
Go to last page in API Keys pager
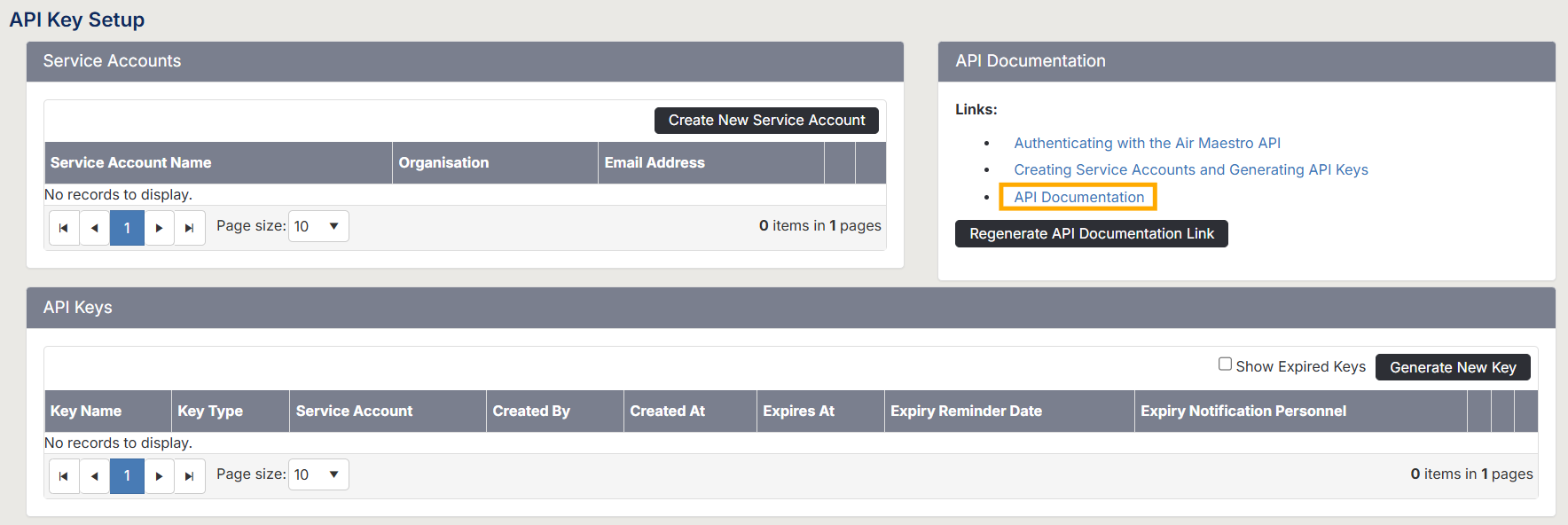click(x=190, y=476)
